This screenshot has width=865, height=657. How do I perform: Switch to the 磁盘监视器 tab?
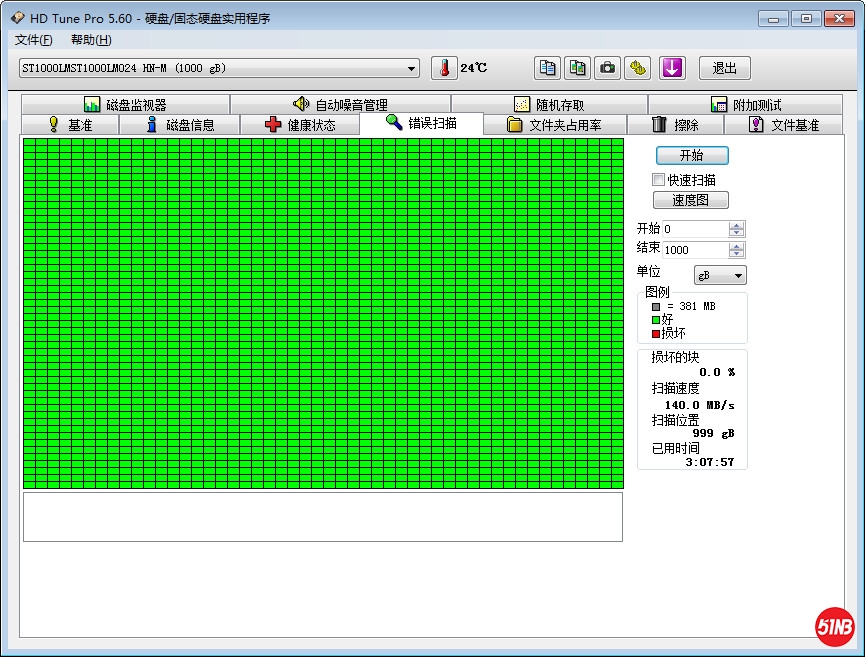click(x=125, y=105)
